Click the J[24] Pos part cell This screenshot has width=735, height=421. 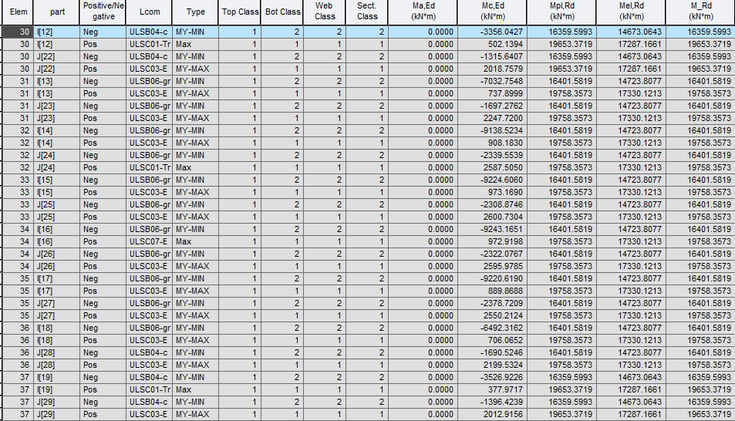tap(56, 168)
